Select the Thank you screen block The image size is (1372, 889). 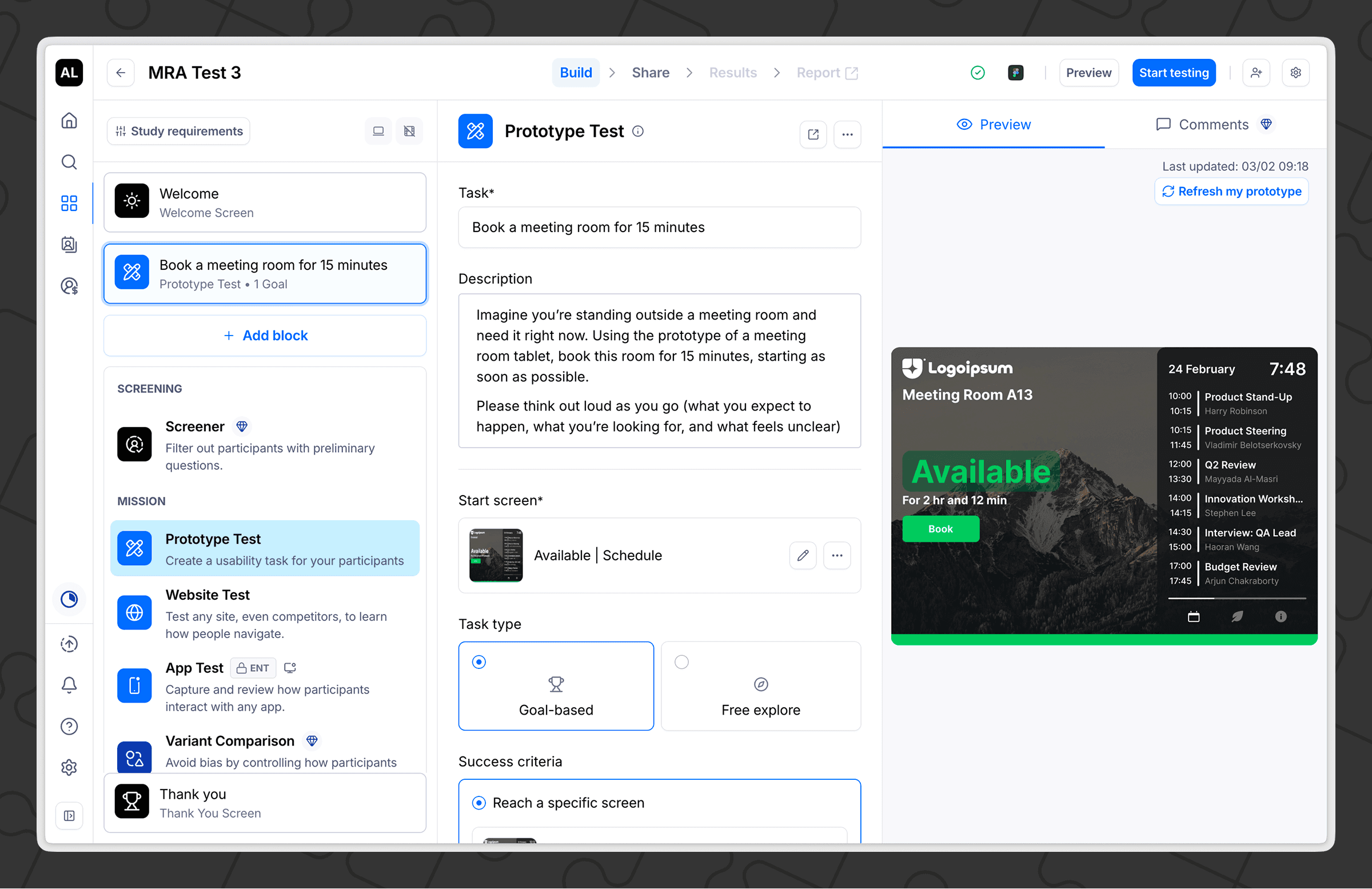click(x=265, y=803)
